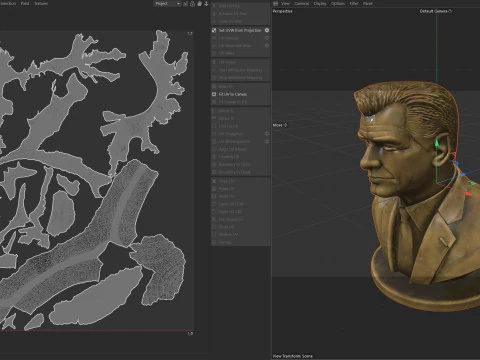Click the round icon left of the sphere icon
This screenshot has width=480, height=360.
point(192,4)
